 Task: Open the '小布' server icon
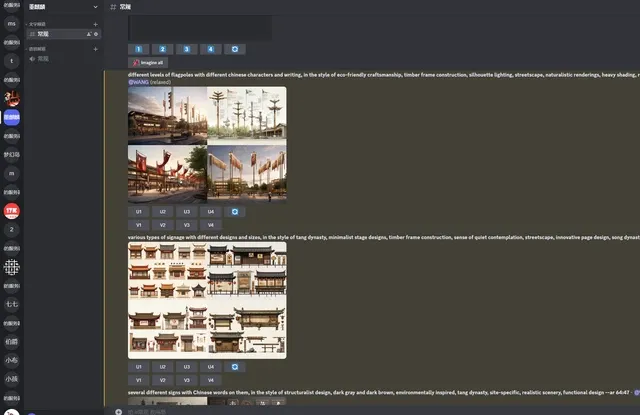pos(12,360)
